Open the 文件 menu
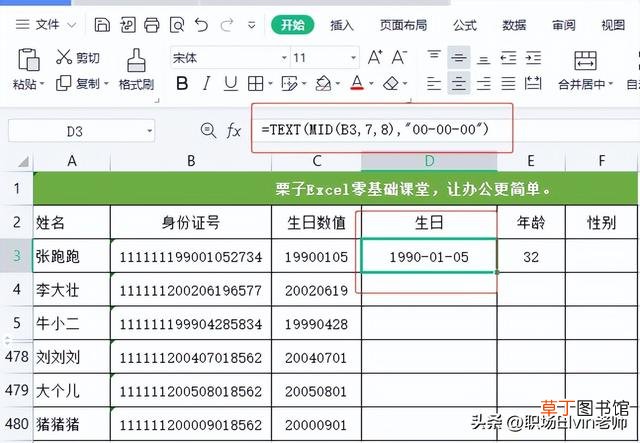This screenshot has width=640, height=443. click(46, 25)
